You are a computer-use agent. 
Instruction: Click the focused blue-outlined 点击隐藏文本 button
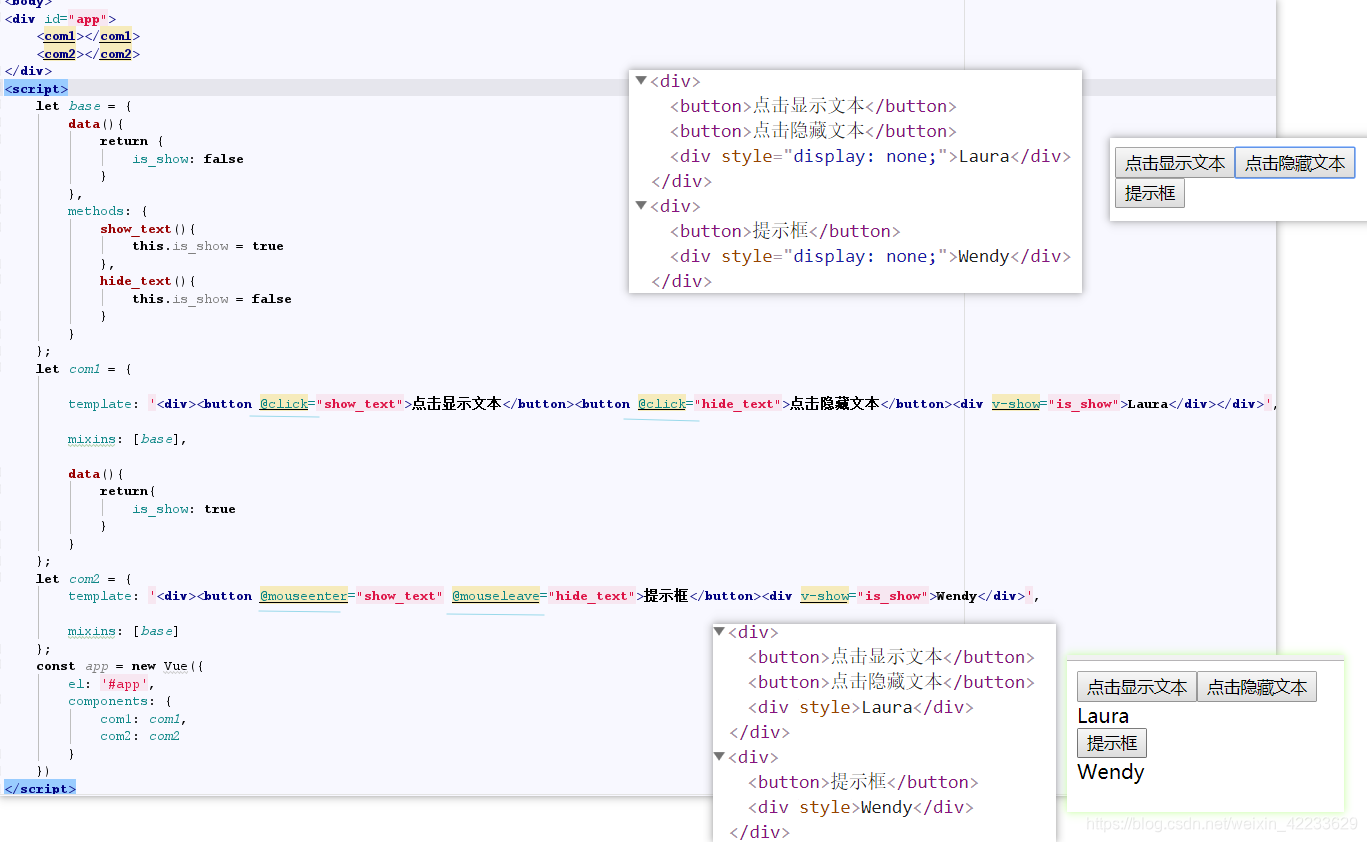[x=1295, y=163]
